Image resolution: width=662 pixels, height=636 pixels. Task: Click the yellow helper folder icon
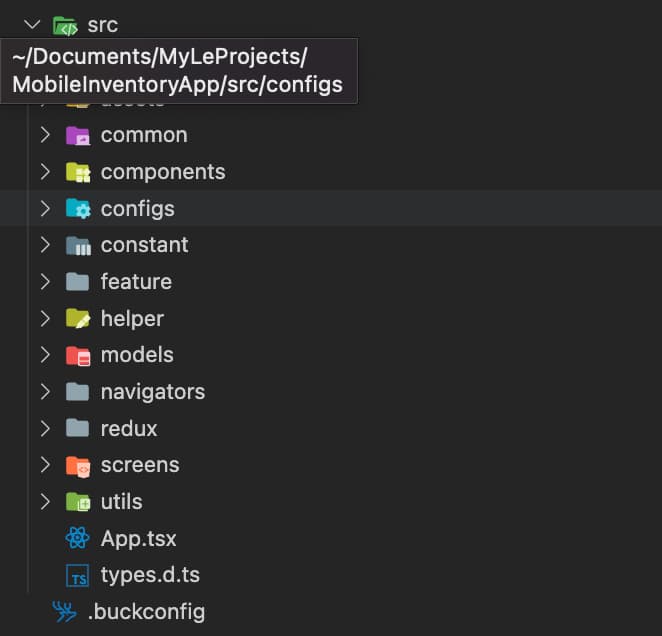pos(77,319)
